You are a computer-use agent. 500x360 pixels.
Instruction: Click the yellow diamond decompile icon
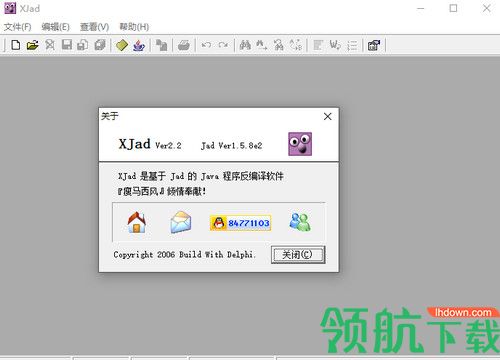click(x=122, y=45)
